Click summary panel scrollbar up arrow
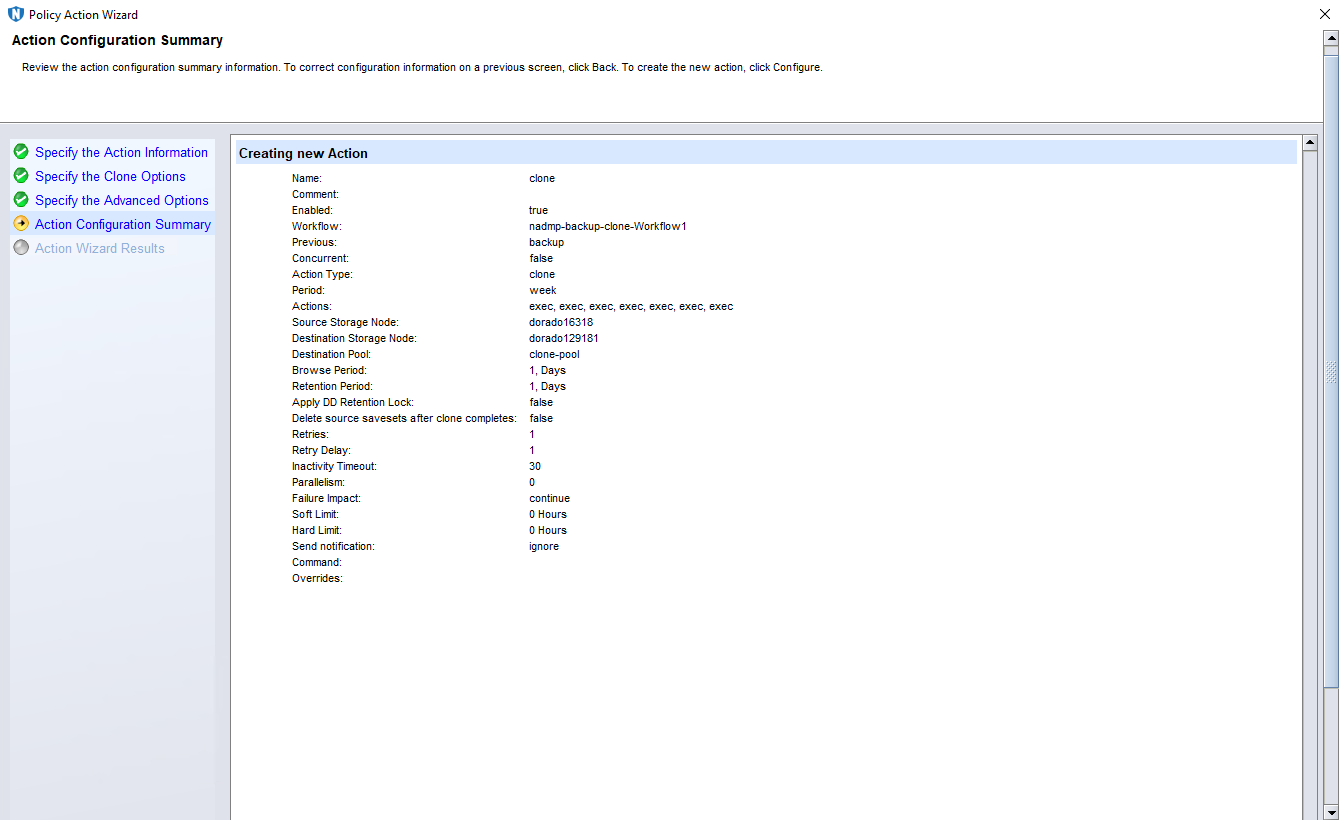 coord(1310,143)
